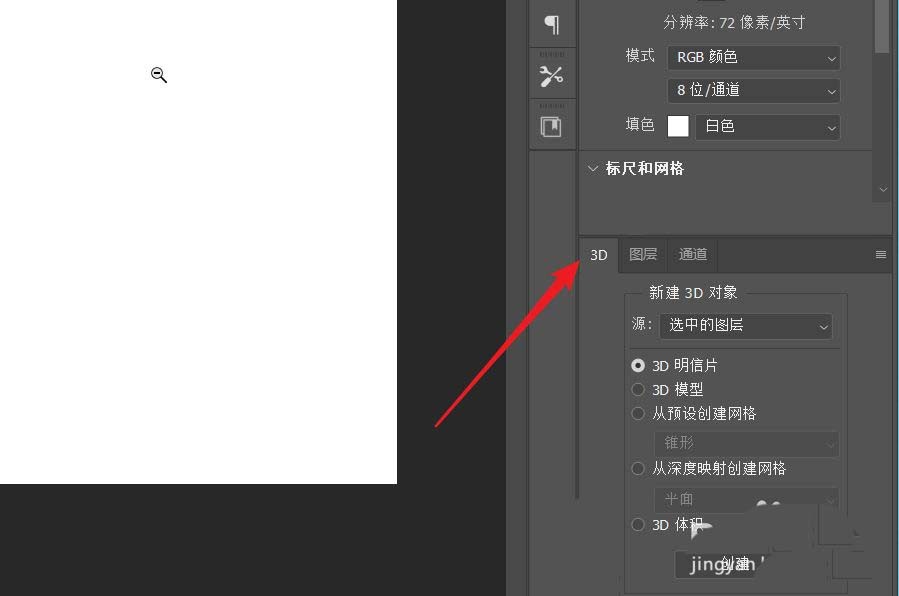Open the RGB 颜色 mode dropdown
899x596 pixels.
(x=753, y=57)
